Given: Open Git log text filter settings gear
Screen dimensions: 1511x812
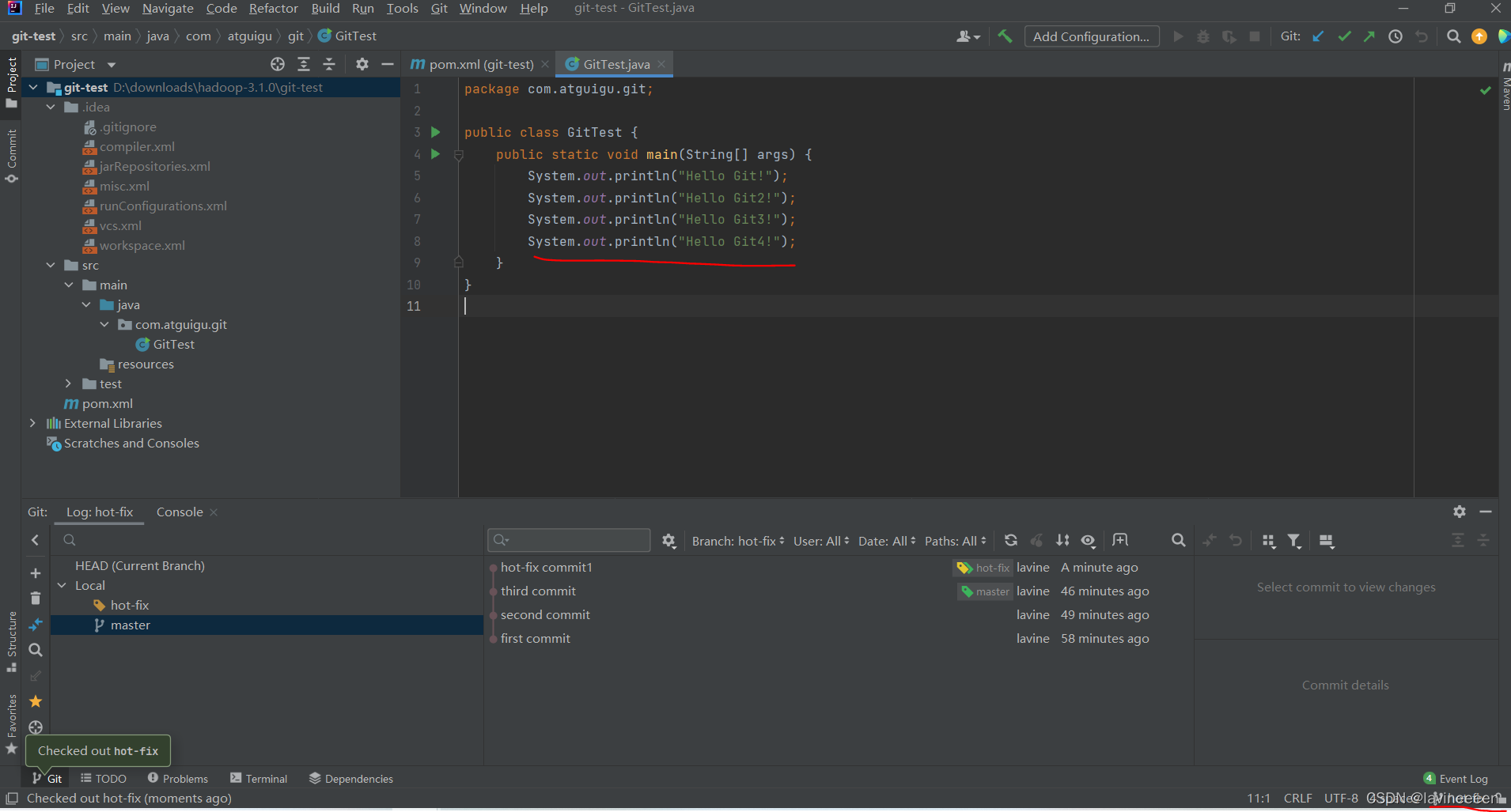Looking at the screenshot, I should pos(668,541).
